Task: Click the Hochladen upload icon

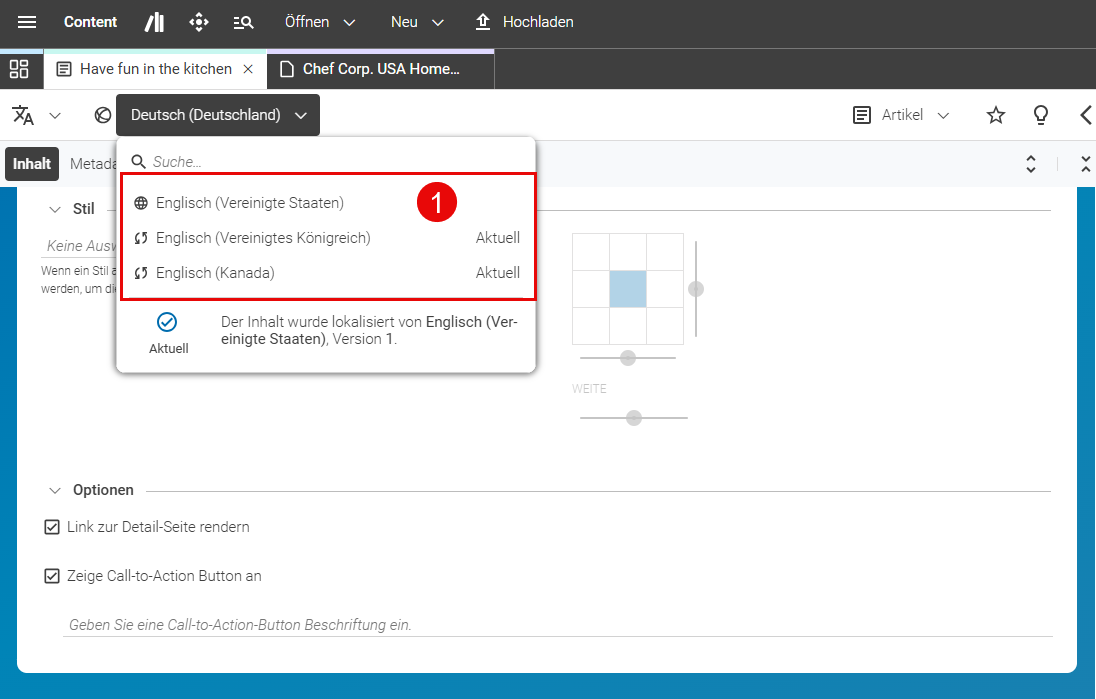Action: pos(482,22)
